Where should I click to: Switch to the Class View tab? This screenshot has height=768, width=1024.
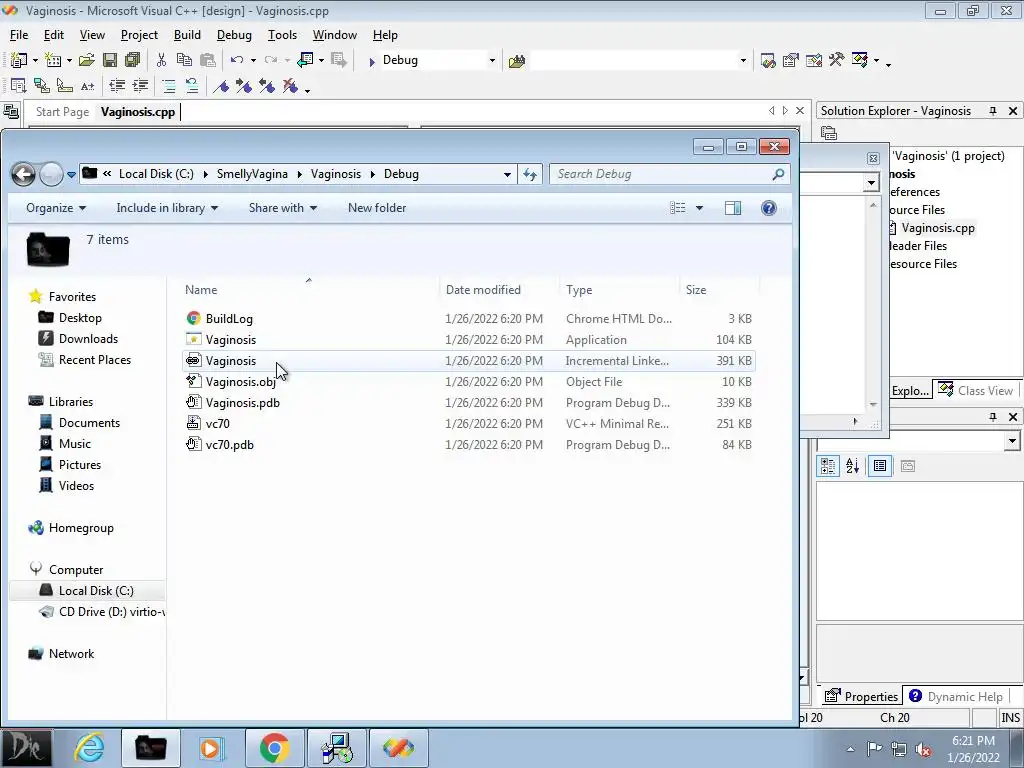tap(976, 391)
